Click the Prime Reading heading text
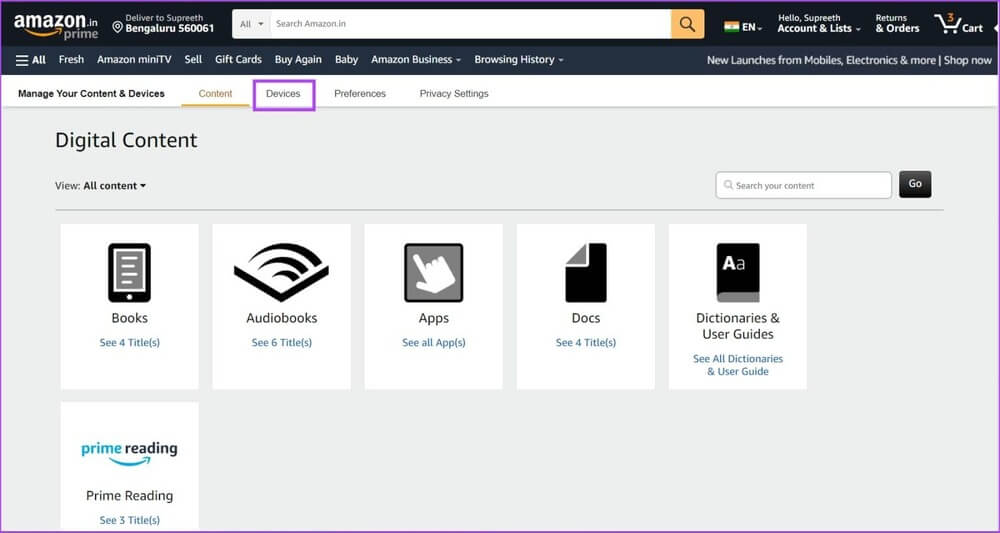This screenshot has height=533, width=1000. 129,496
